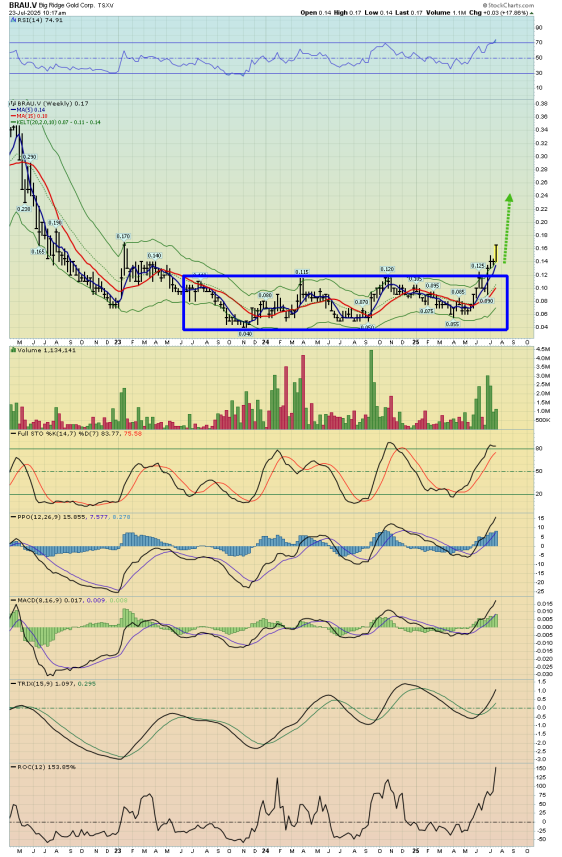
Task: Click the 500K volume axis label
Action: [542, 420]
